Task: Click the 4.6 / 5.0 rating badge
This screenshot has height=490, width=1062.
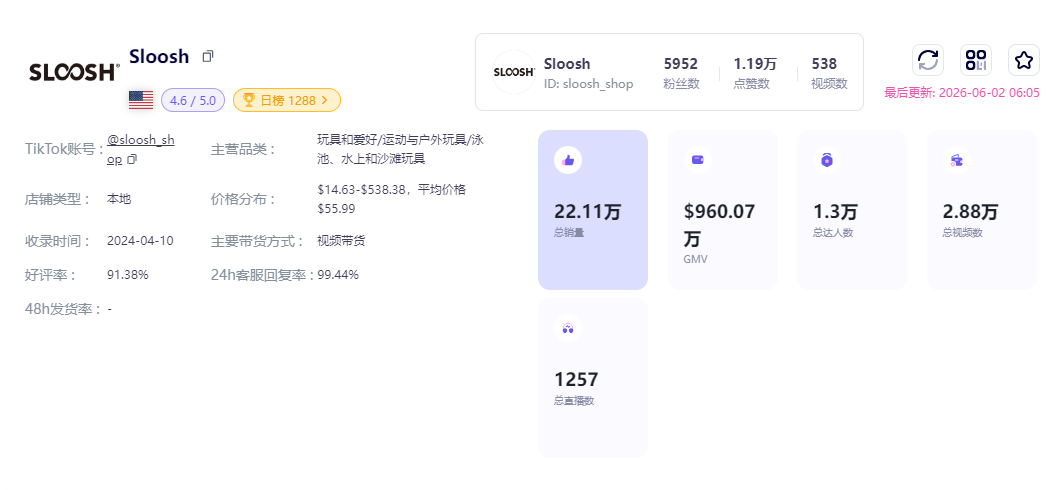Action: click(193, 100)
